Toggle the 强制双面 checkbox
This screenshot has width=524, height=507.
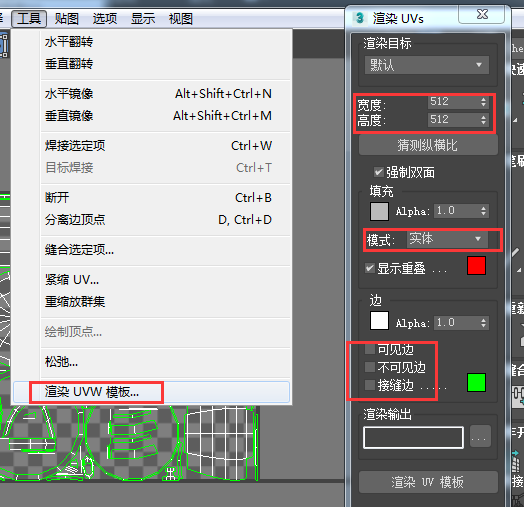378,172
